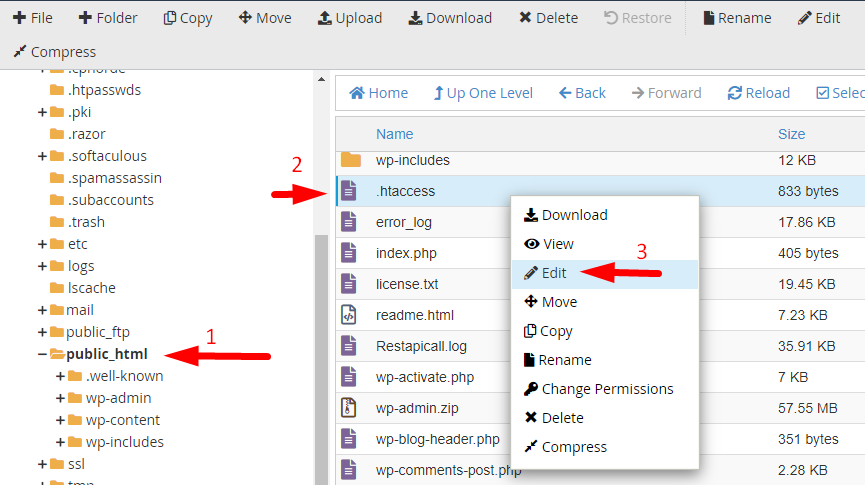Image resolution: width=865 pixels, height=485 pixels.
Task: Choose Delete in context menu
Action: pyautogui.click(x=605, y=418)
